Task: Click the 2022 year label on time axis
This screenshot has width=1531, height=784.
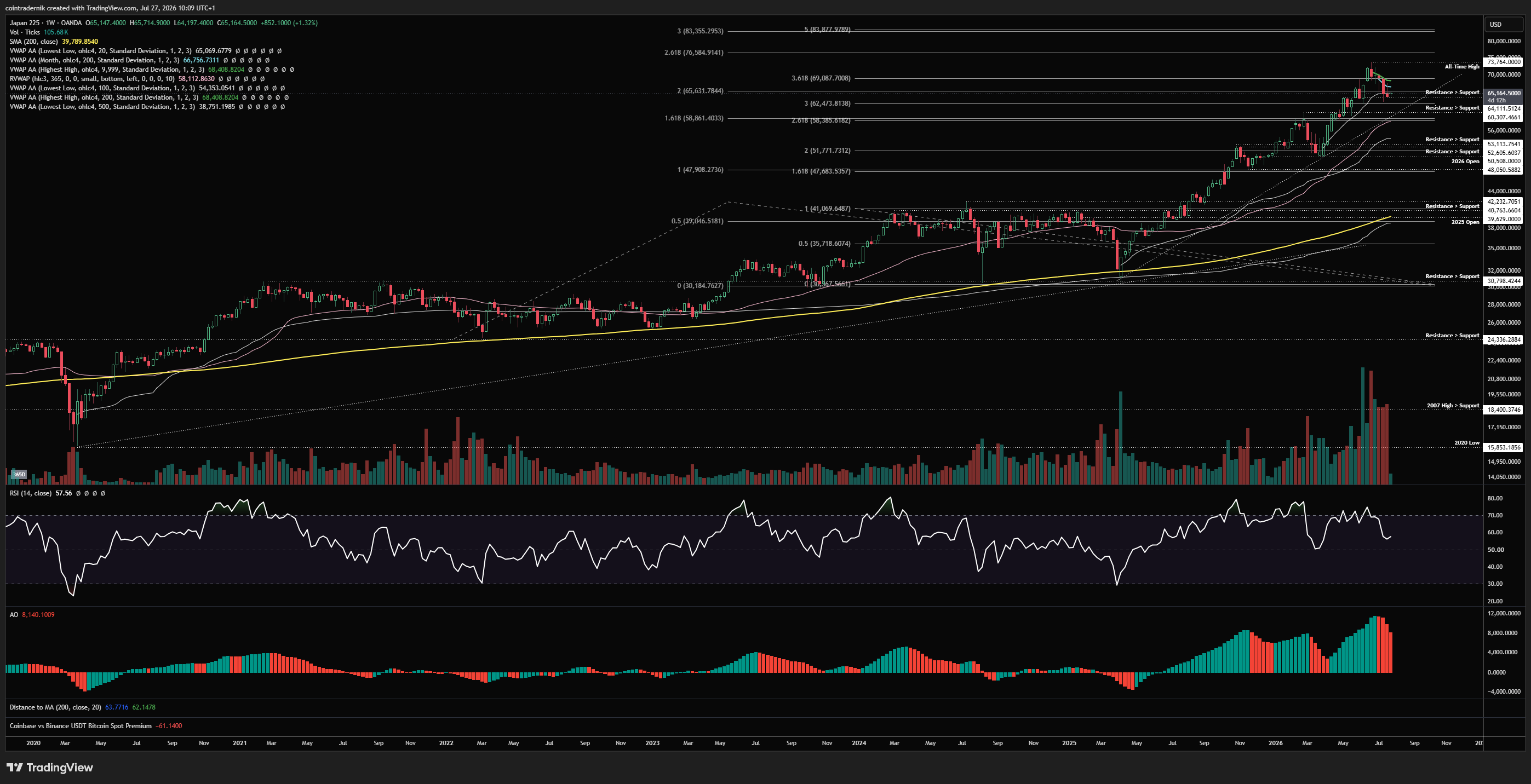Action: click(446, 743)
